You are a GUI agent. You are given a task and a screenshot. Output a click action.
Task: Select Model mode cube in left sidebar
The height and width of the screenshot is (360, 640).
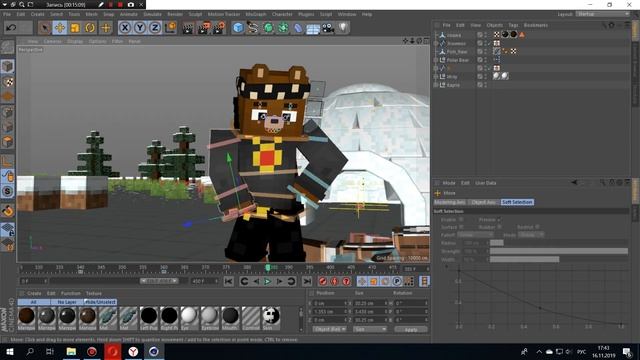point(8,67)
